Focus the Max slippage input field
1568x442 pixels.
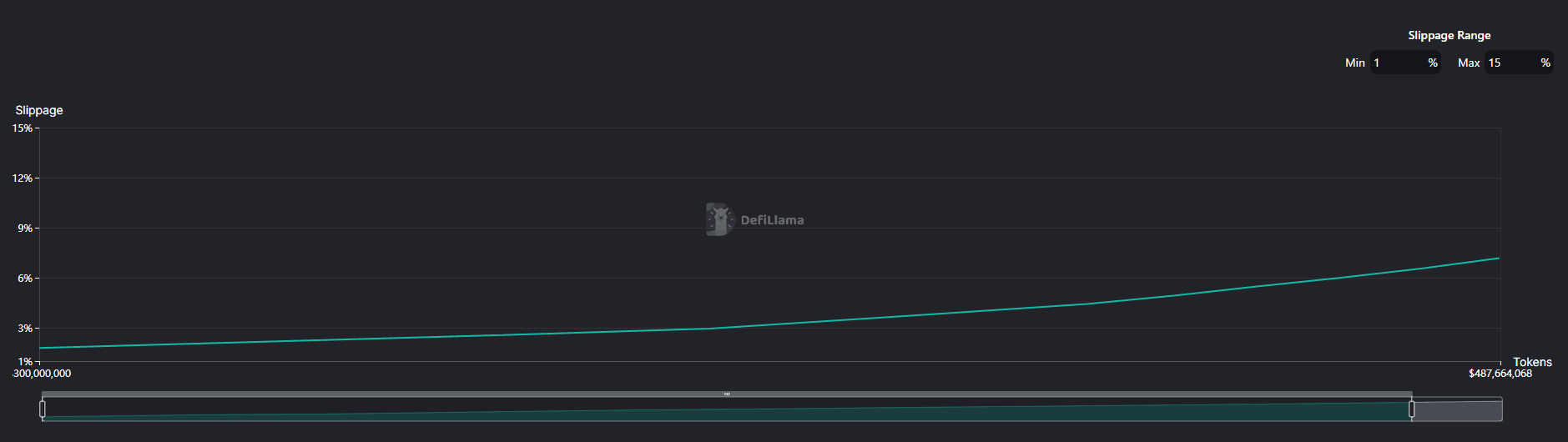pos(1512,63)
